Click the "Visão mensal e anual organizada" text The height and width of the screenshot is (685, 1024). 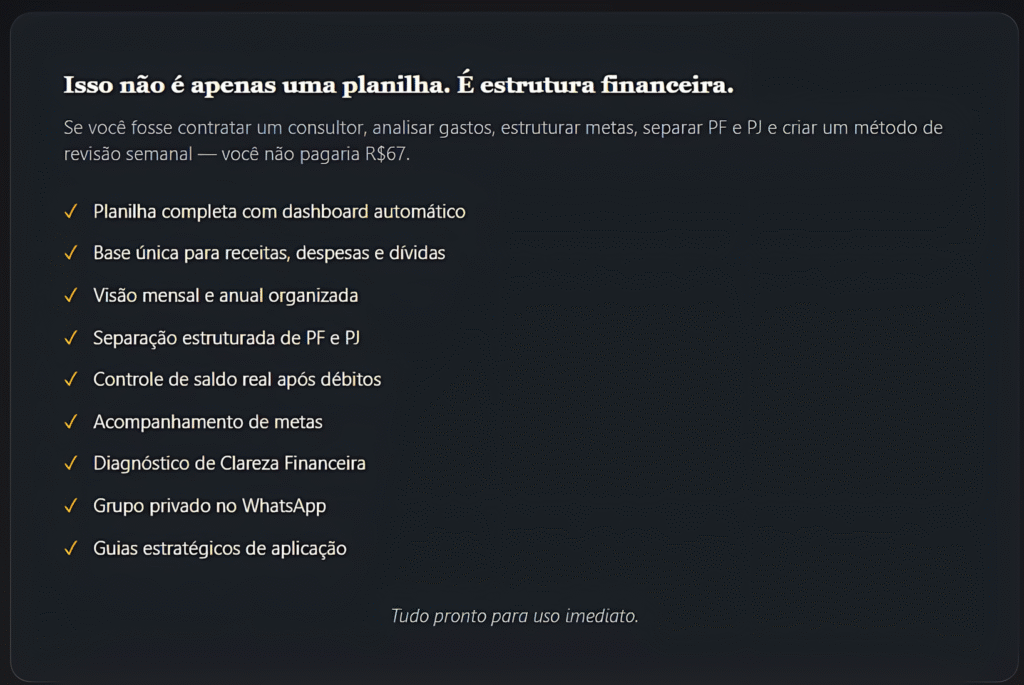[x=225, y=296]
